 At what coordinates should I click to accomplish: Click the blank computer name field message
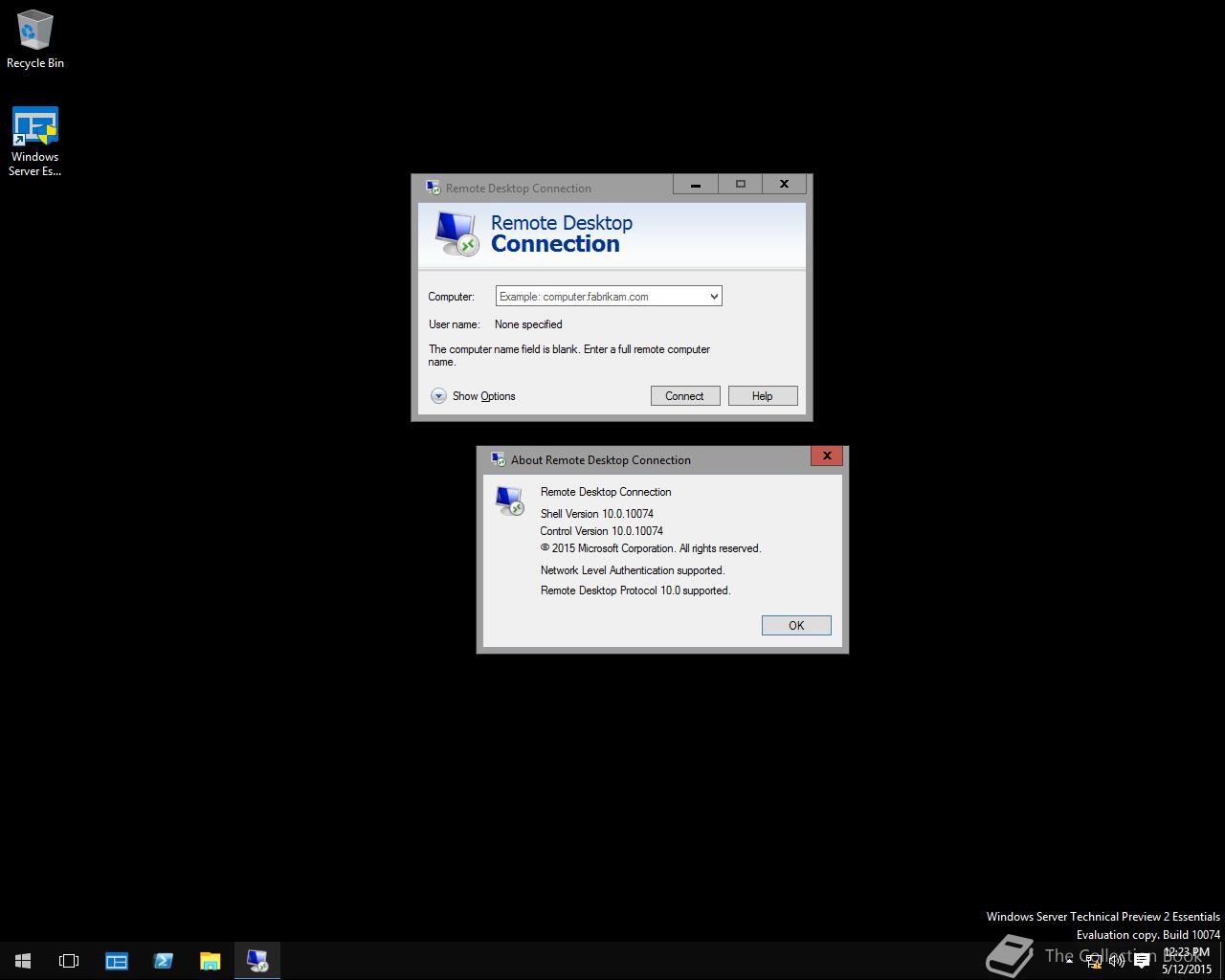pos(569,355)
